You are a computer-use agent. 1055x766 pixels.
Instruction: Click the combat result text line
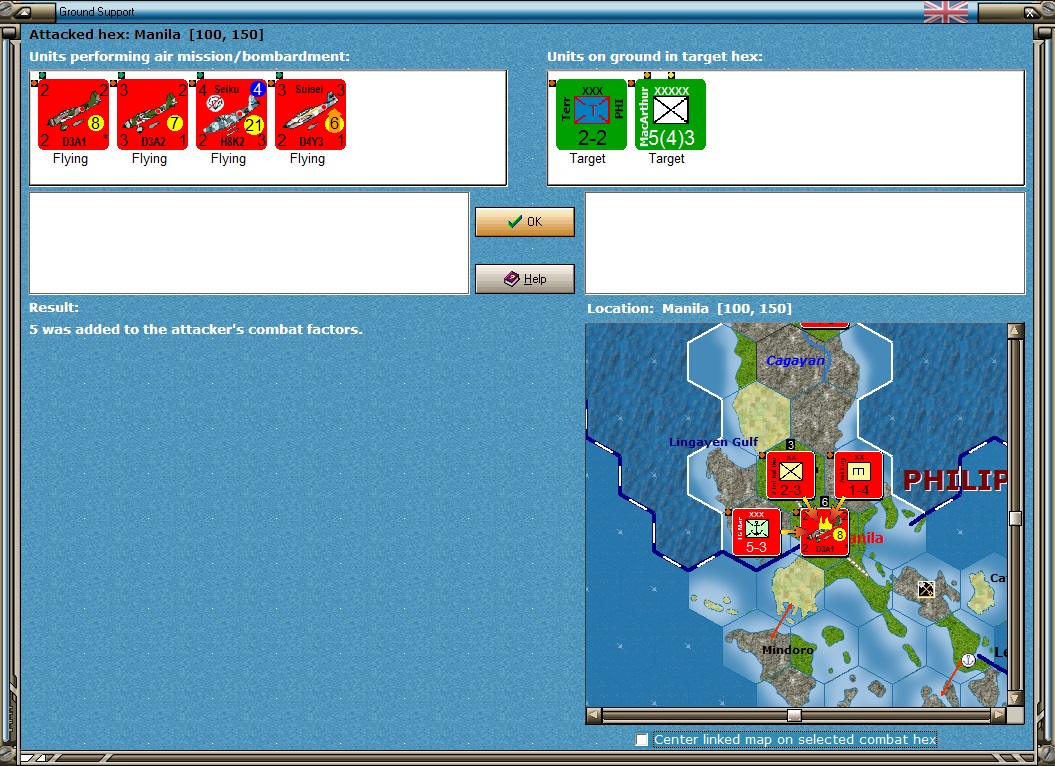(196, 330)
